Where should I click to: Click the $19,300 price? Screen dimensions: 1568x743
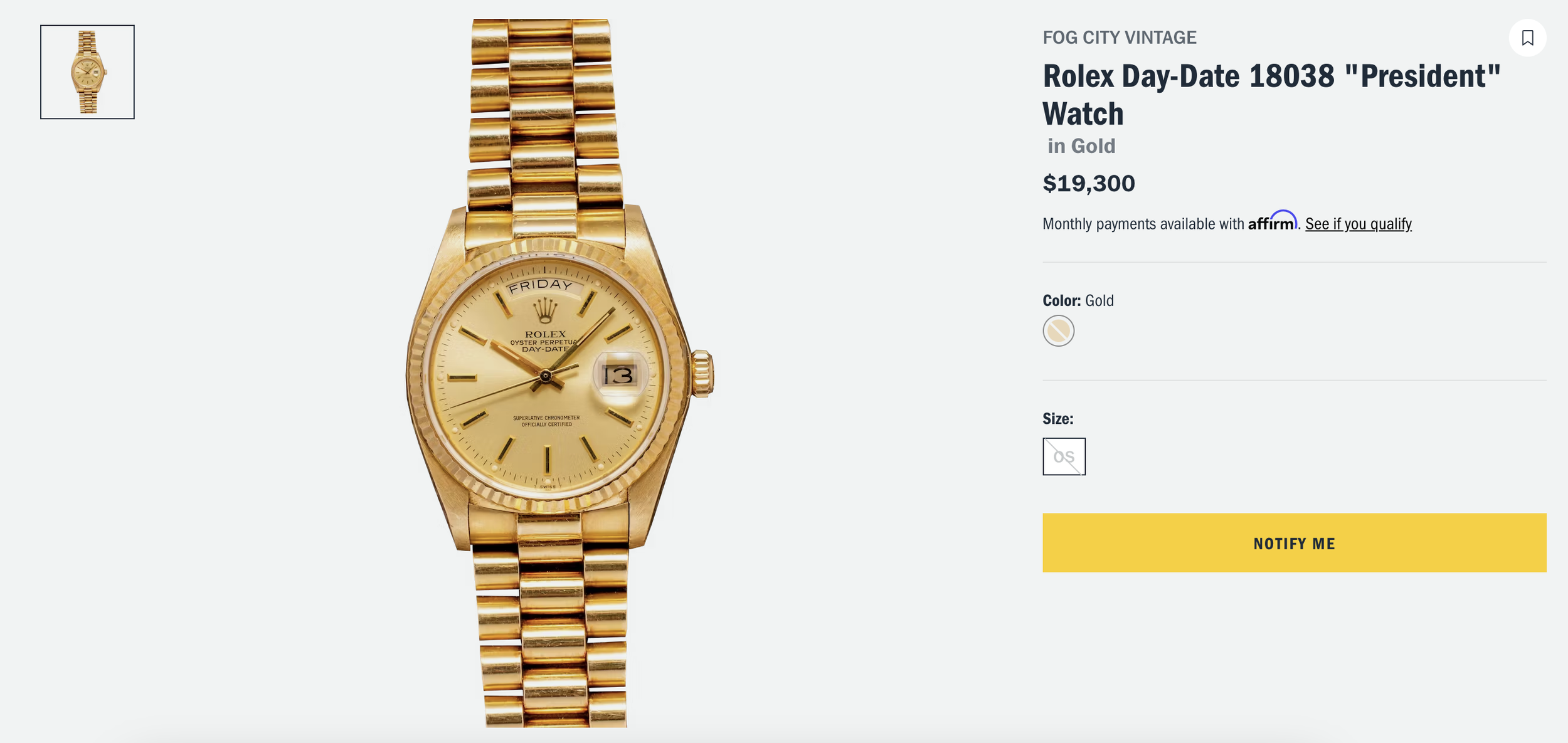(x=1089, y=183)
